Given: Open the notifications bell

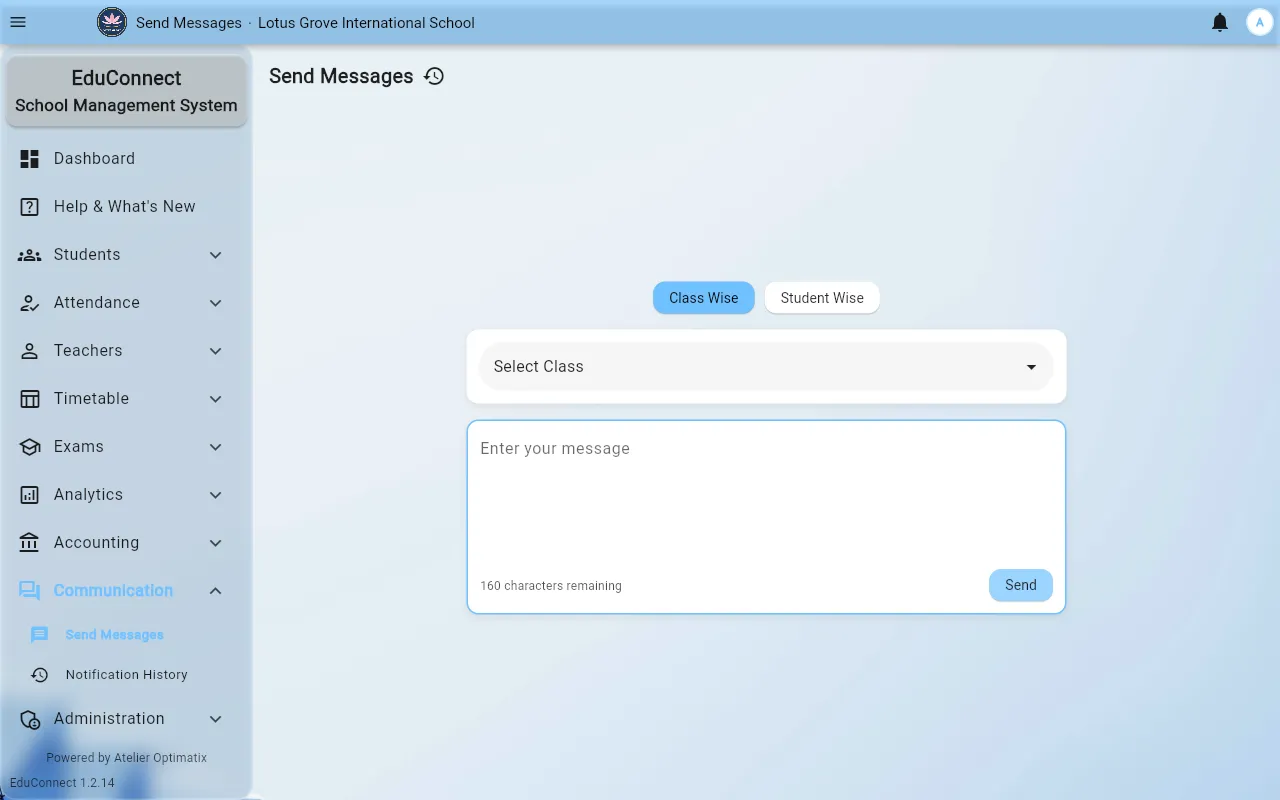Looking at the screenshot, I should (x=1220, y=22).
